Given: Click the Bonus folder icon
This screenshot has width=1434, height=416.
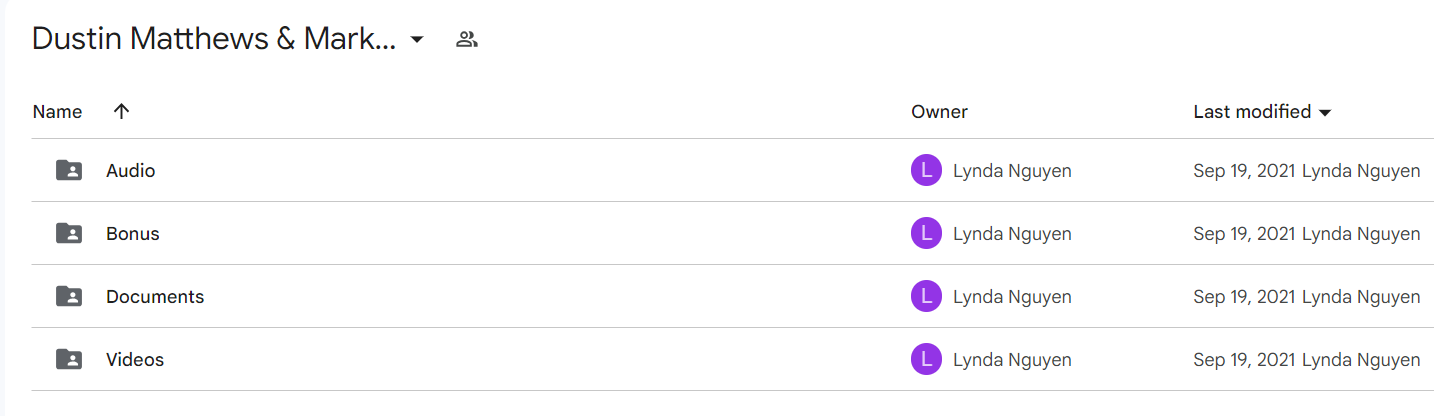Looking at the screenshot, I should click(x=69, y=234).
